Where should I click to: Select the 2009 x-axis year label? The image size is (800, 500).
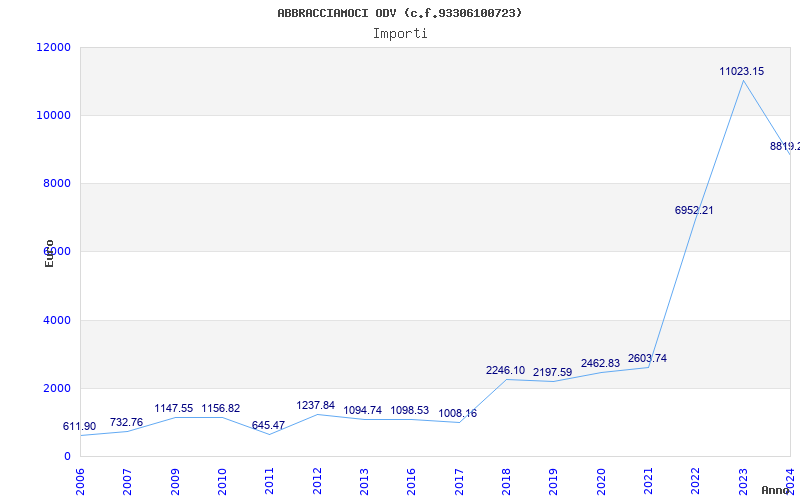(x=175, y=481)
